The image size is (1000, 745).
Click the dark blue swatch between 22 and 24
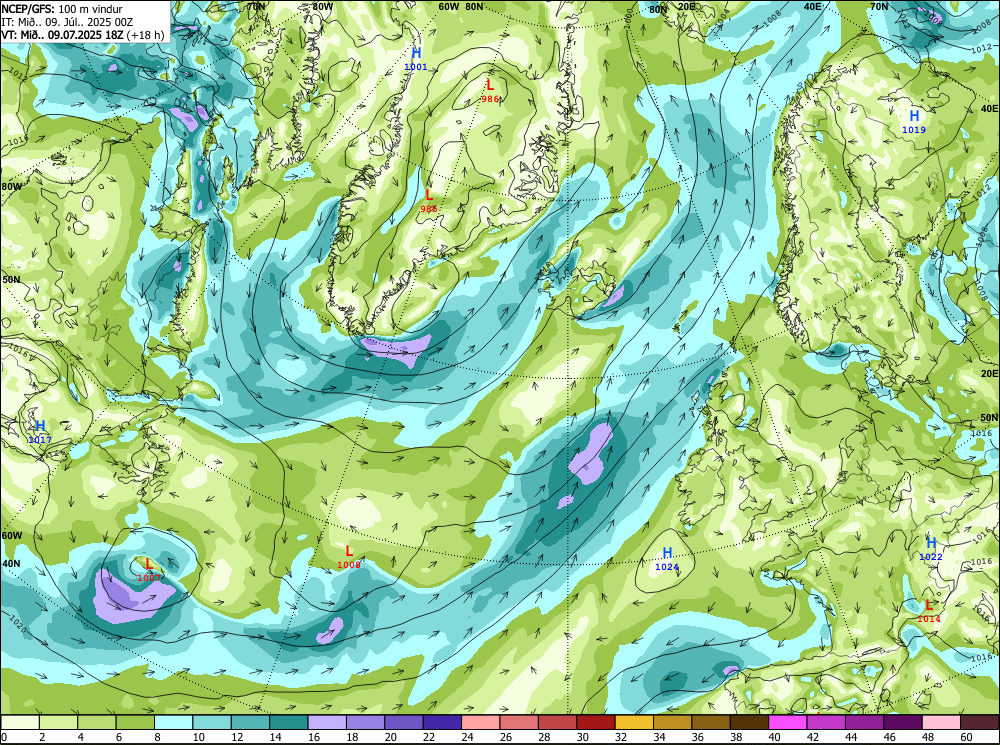[443, 722]
